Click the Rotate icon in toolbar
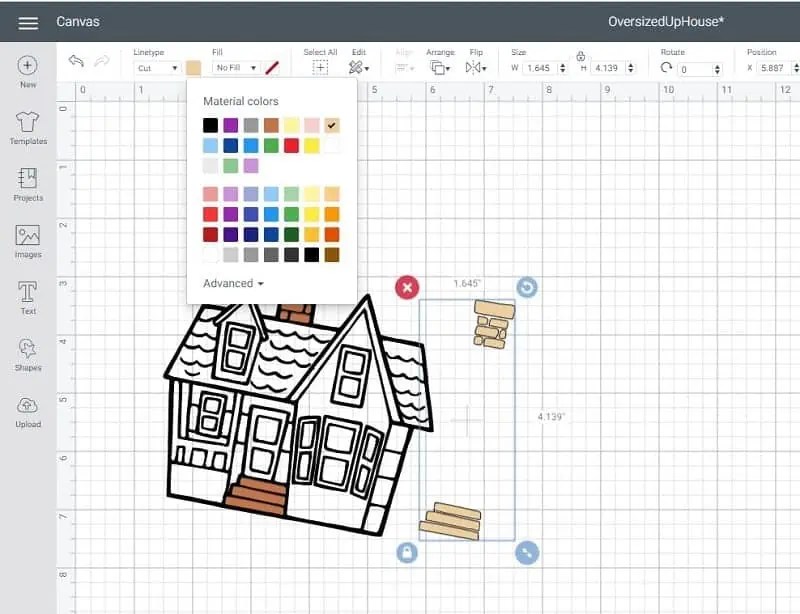The width and height of the screenshot is (800, 614). (x=666, y=67)
